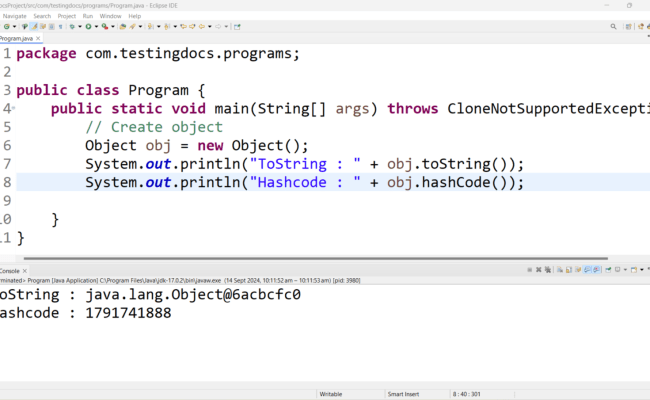Remove all terminated launches (double X)
650x400 pixels.
tap(548, 270)
